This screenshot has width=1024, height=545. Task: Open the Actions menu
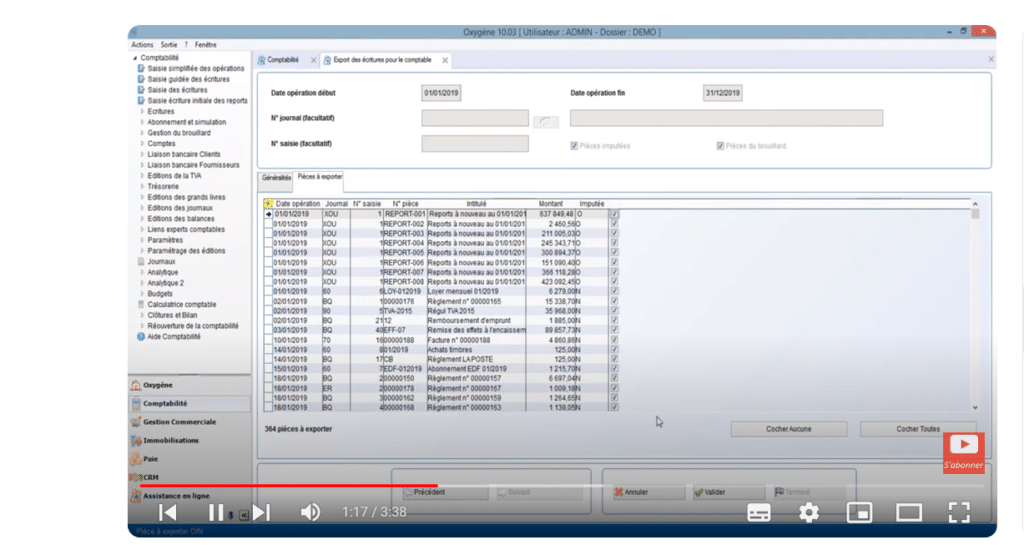[142, 45]
